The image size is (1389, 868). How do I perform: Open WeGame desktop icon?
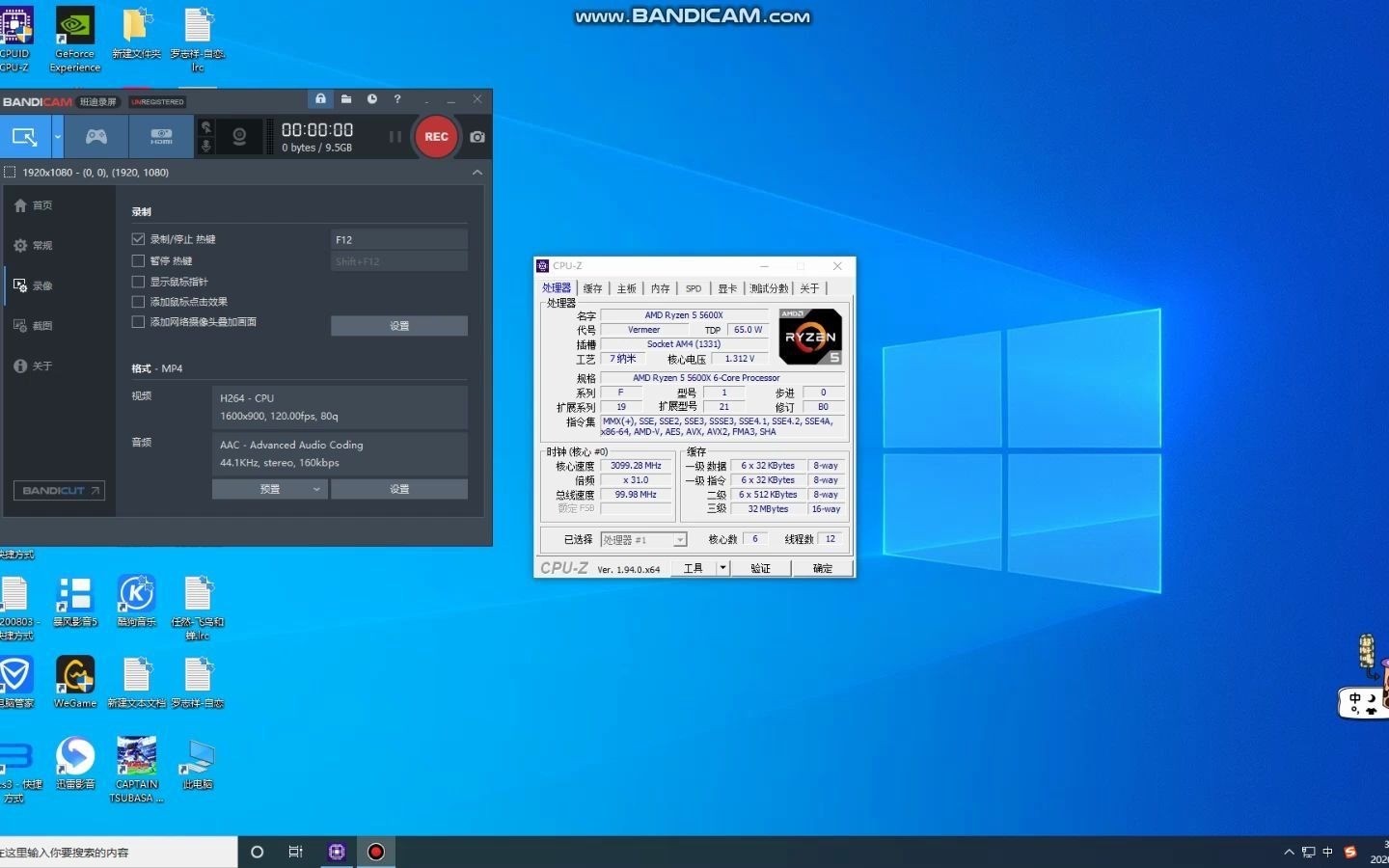[x=75, y=683]
